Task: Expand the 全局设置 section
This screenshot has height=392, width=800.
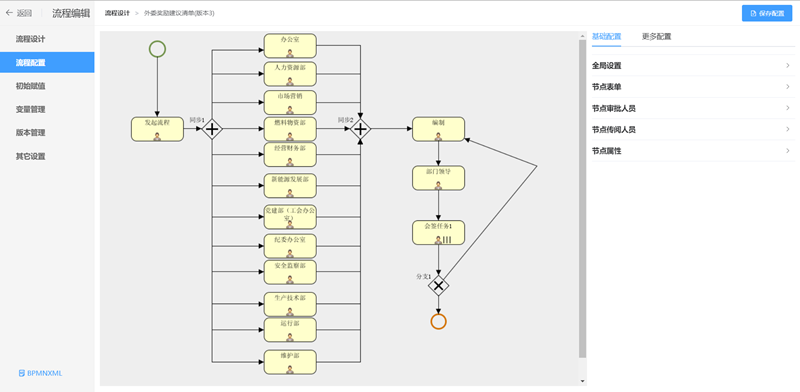Action: click(x=693, y=66)
